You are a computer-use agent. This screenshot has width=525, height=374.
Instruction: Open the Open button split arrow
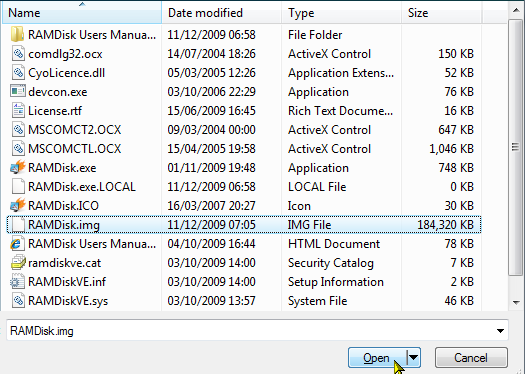[x=414, y=358]
